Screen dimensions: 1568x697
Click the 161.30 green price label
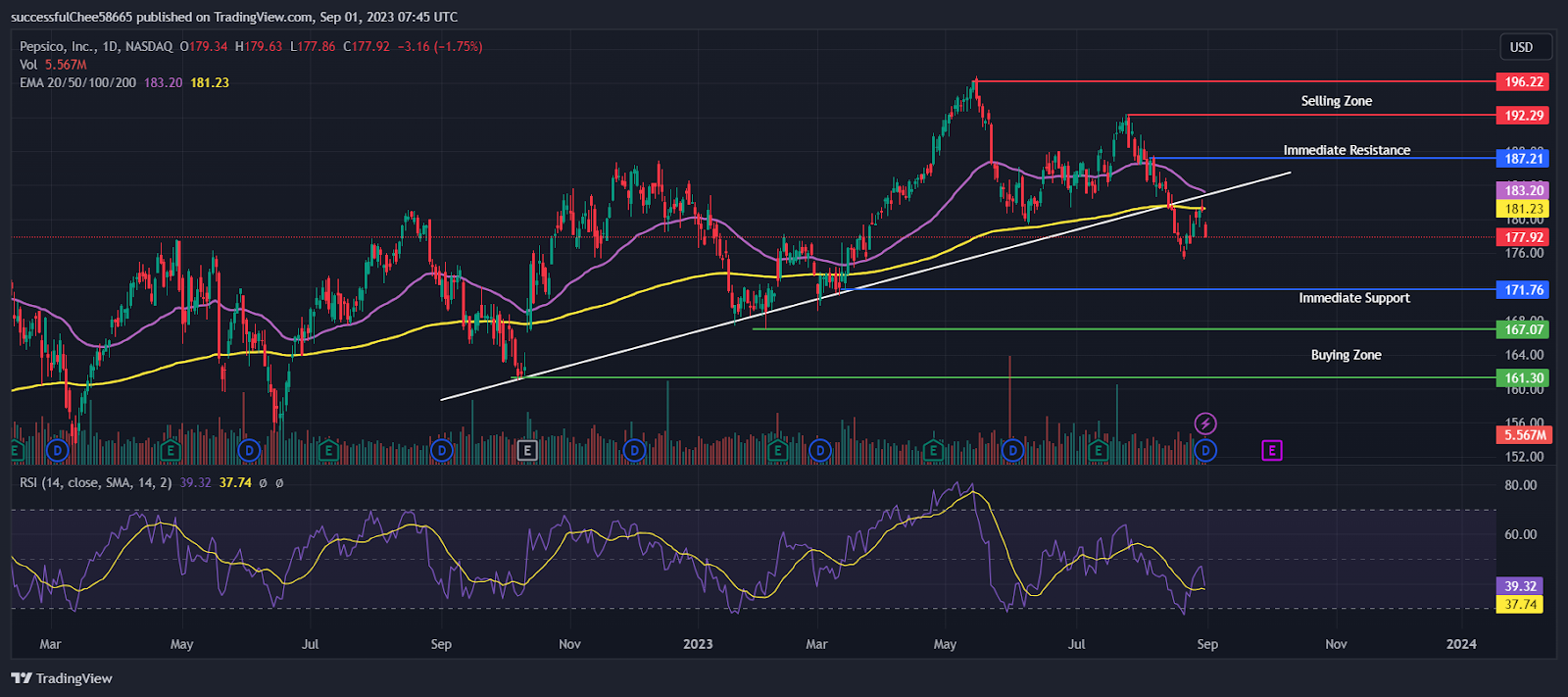(1523, 377)
